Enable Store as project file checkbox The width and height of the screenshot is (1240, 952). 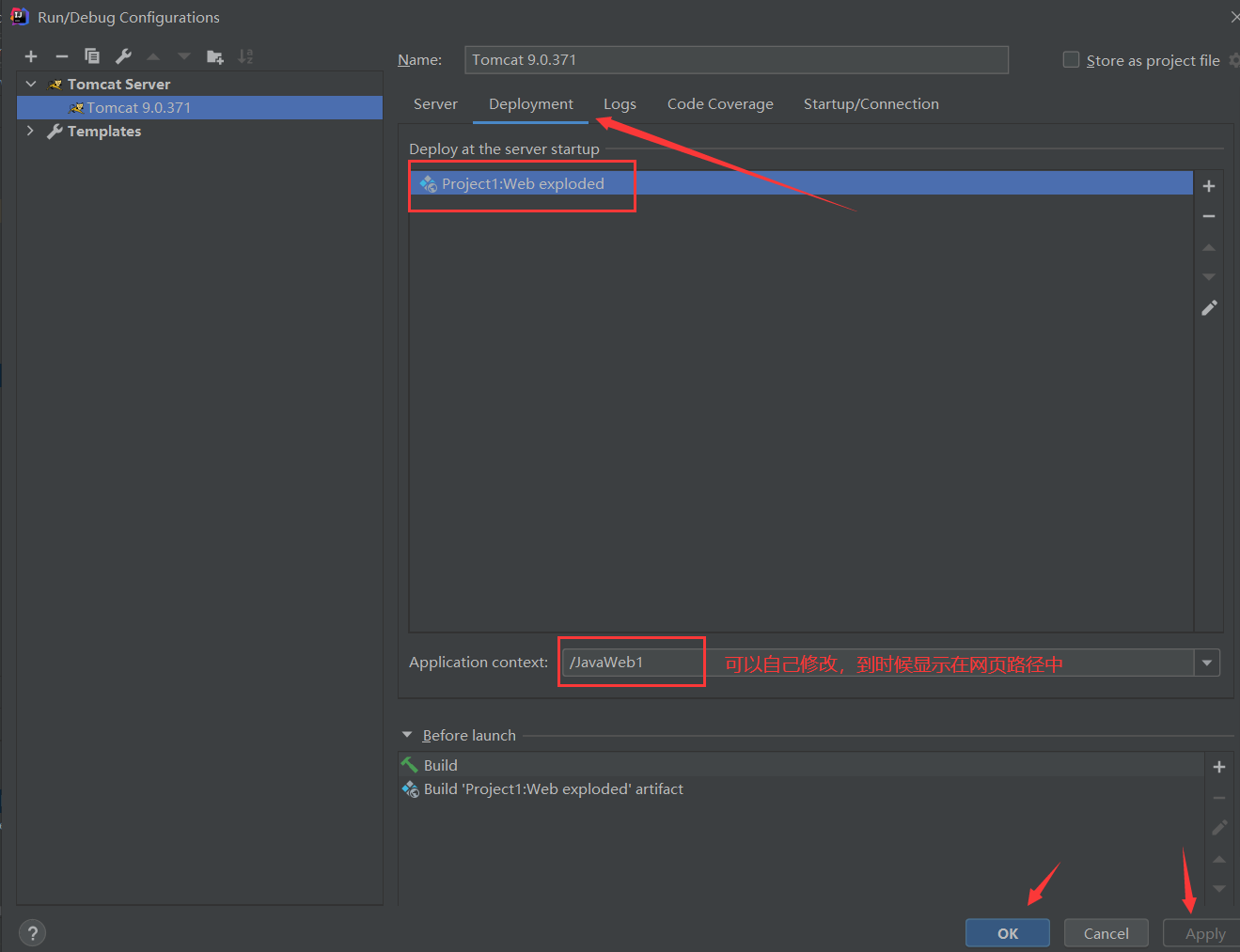[x=1071, y=60]
